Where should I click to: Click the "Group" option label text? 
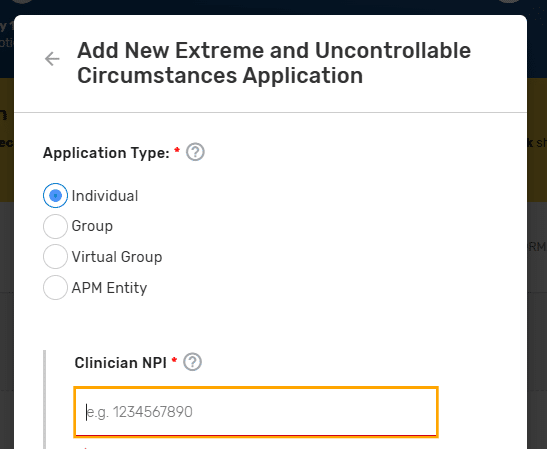point(92,226)
